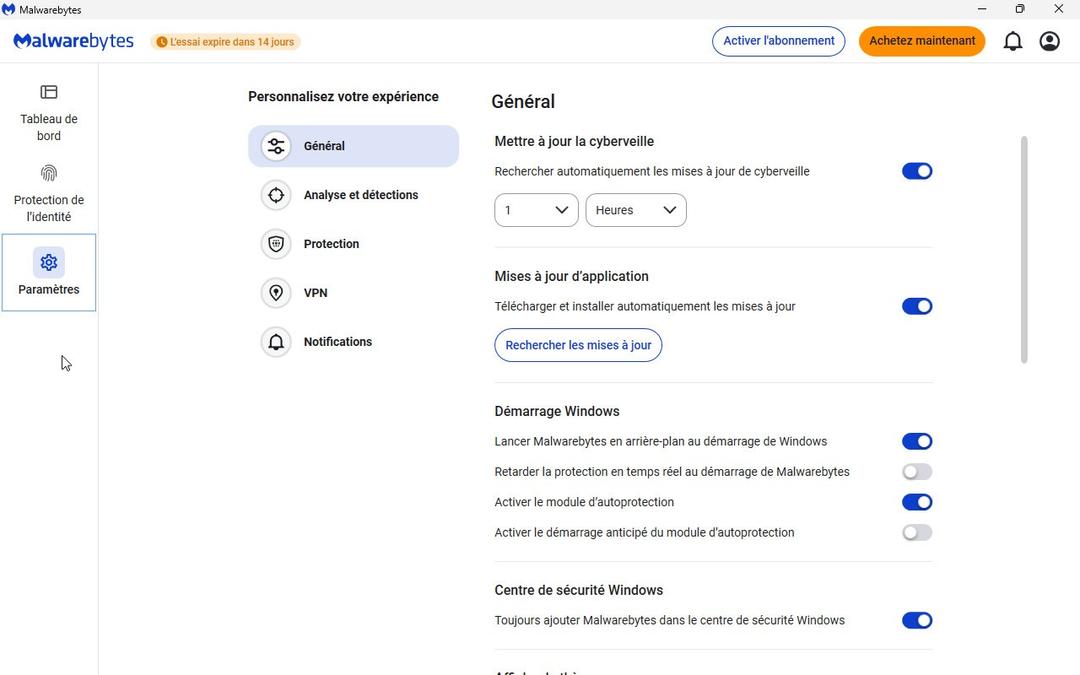Viewport: 1080px width, 675px height.
Task: Open the notifications bell icon in header
Action: (1013, 41)
